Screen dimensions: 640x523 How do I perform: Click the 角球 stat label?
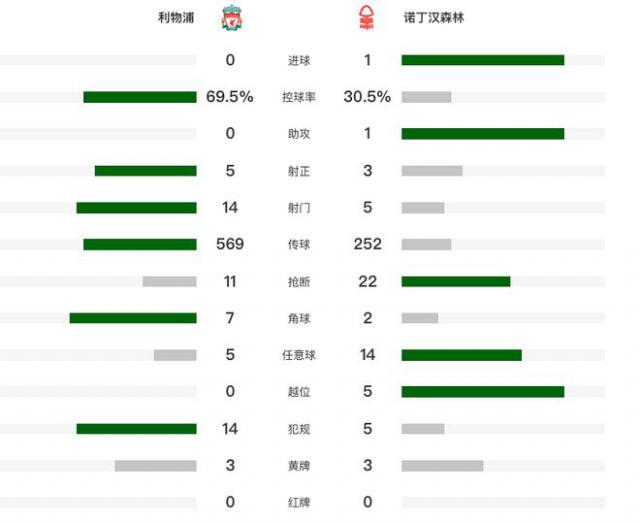[x=298, y=318]
